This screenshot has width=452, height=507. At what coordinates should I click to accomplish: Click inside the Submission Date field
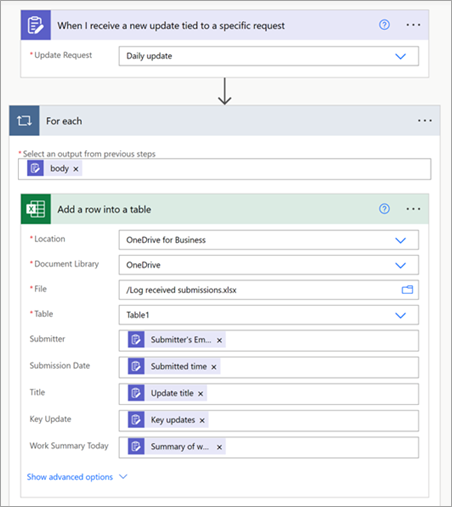pyautogui.click(x=269, y=367)
